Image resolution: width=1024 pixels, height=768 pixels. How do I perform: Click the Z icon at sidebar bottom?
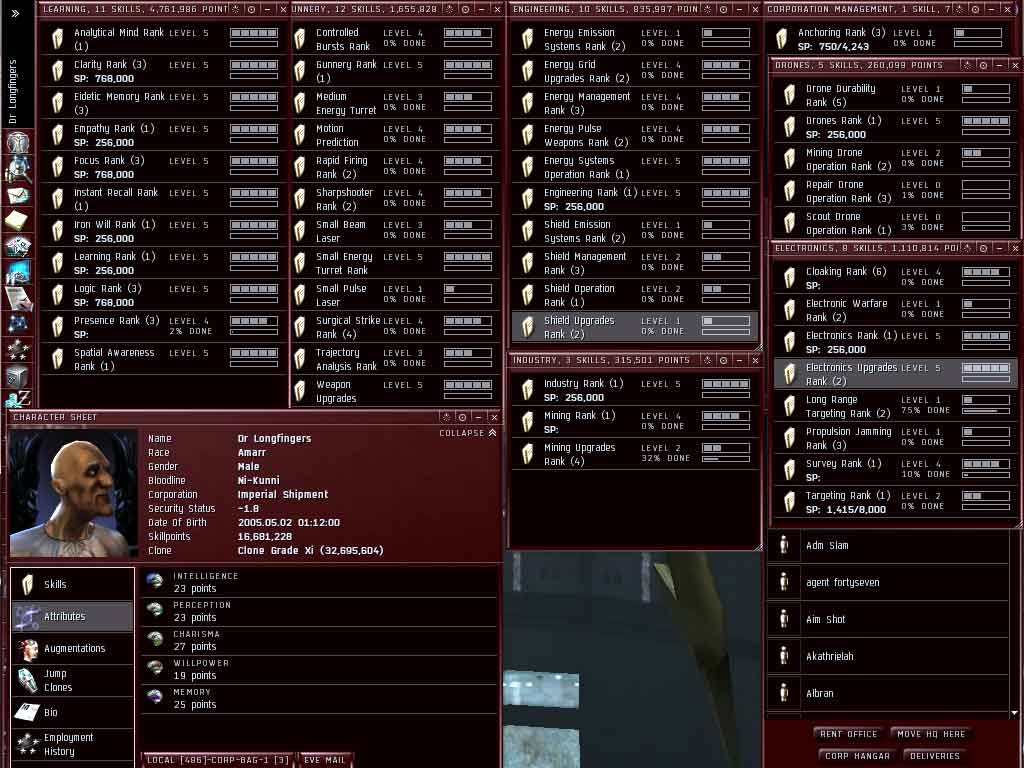18,398
